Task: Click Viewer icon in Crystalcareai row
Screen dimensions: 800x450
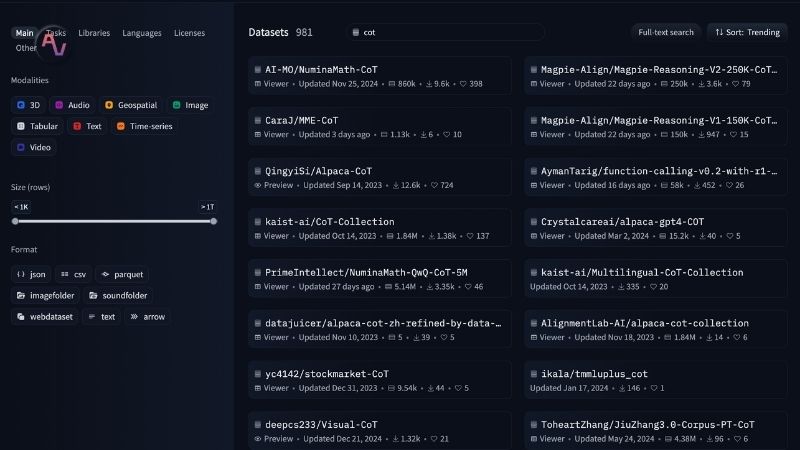Action: point(534,236)
